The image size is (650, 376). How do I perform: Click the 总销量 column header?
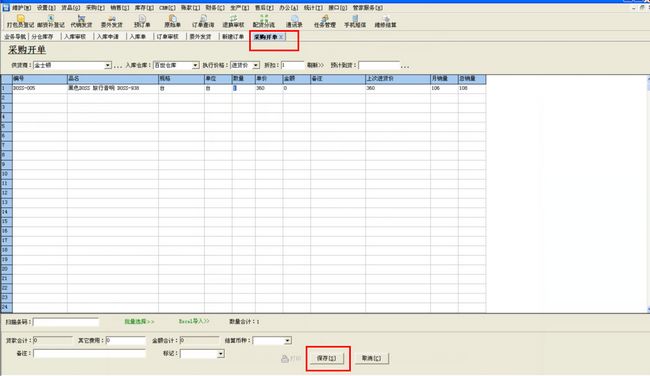pos(472,79)
